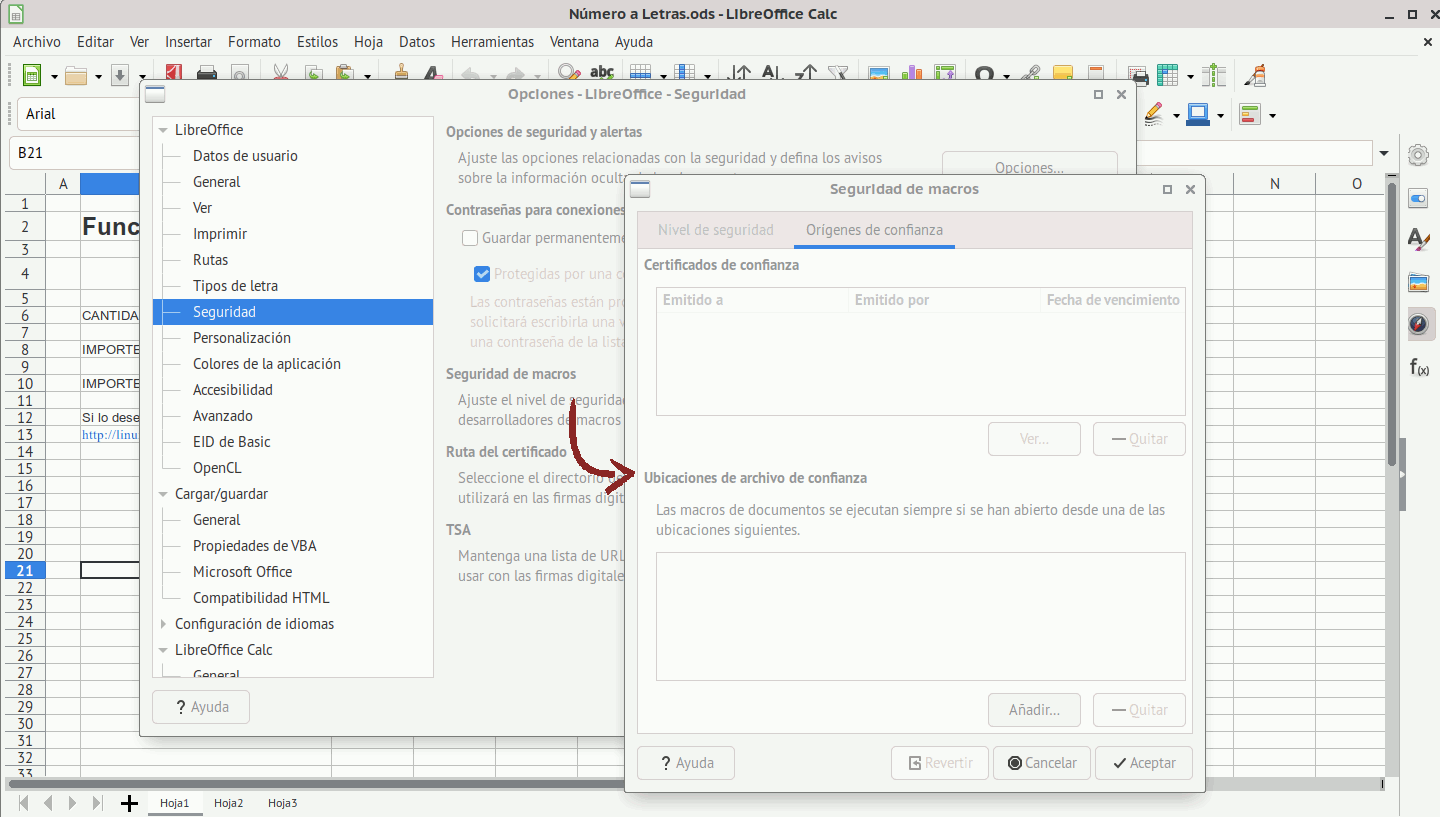The height and width of the screenshot is (817, 1440).
Task: Open the Name Box dropdown arrow
Action: (1384, 153)
